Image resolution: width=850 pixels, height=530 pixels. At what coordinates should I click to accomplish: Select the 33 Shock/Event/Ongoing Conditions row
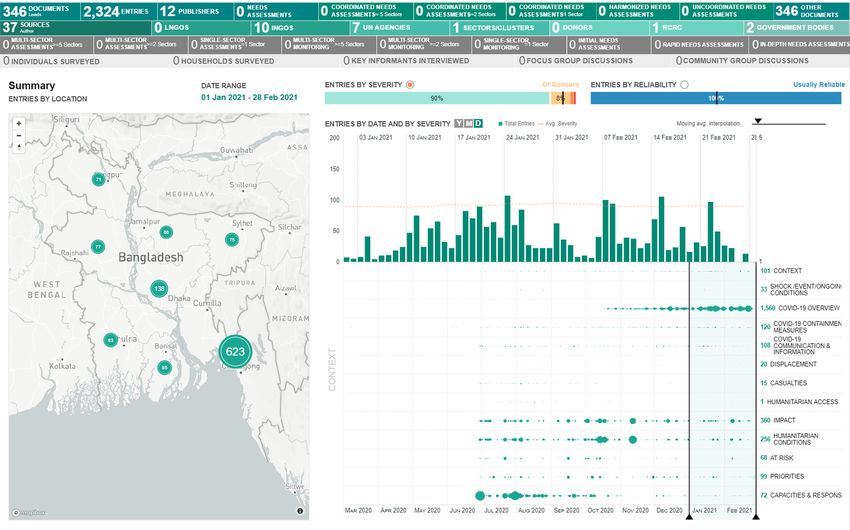[x=801, y=289]
